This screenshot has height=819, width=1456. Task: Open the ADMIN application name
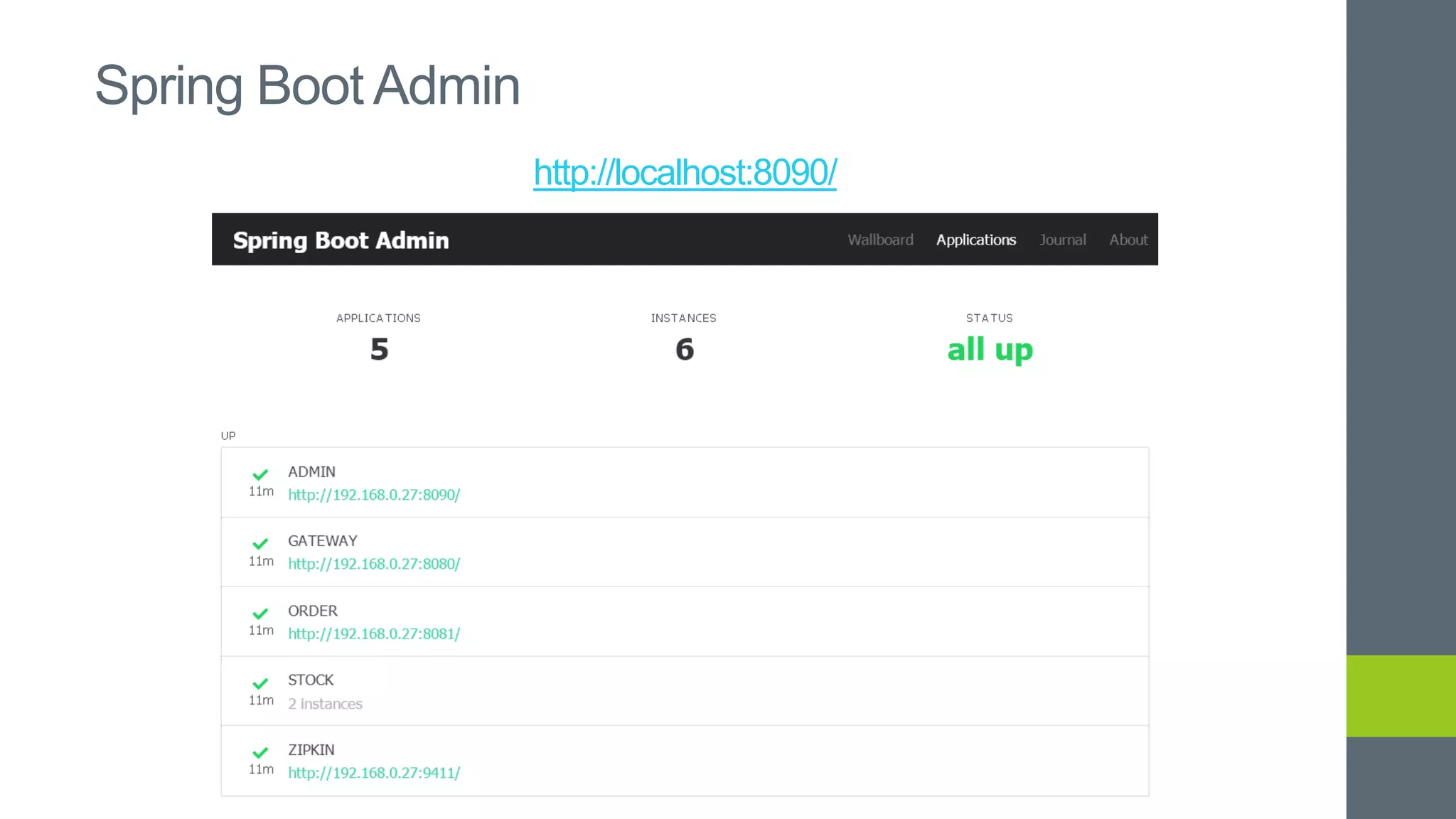pyautogui.click(x=311, y=472)
